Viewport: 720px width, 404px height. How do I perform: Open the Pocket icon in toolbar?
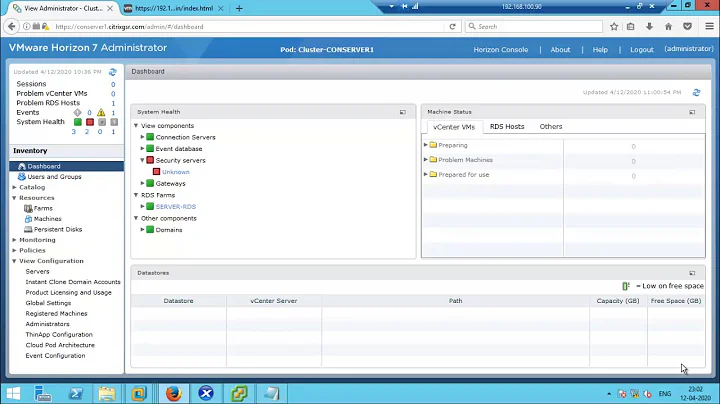(x=687, y=27)
